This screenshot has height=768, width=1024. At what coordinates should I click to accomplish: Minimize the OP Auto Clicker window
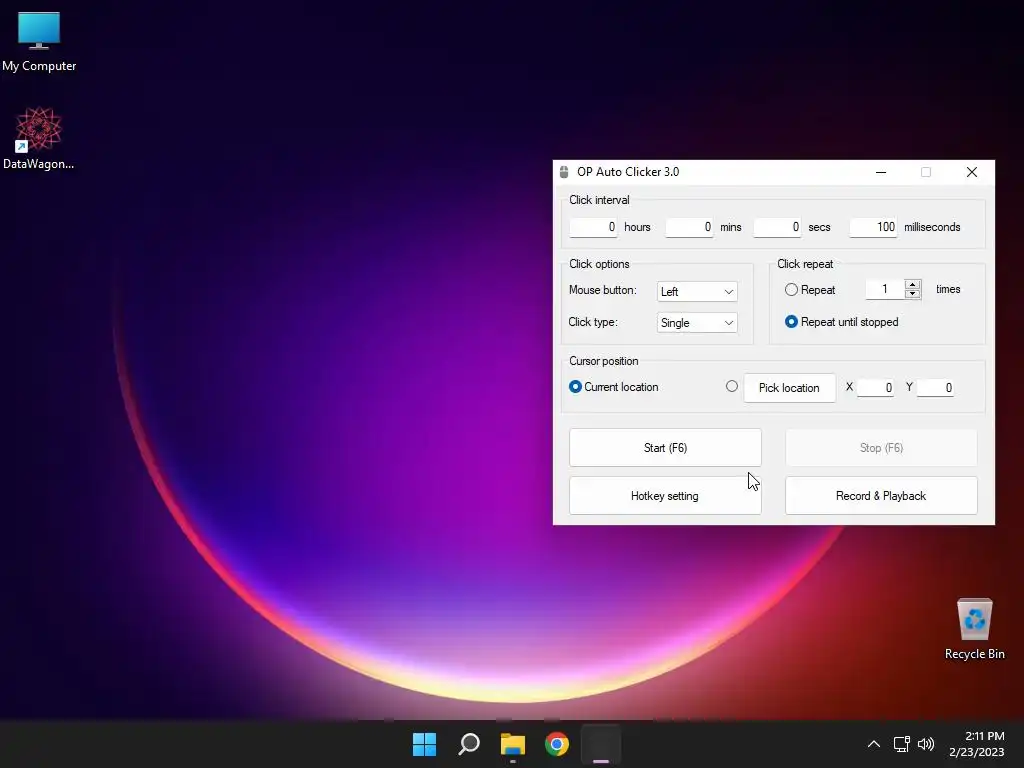click(881, 172)
